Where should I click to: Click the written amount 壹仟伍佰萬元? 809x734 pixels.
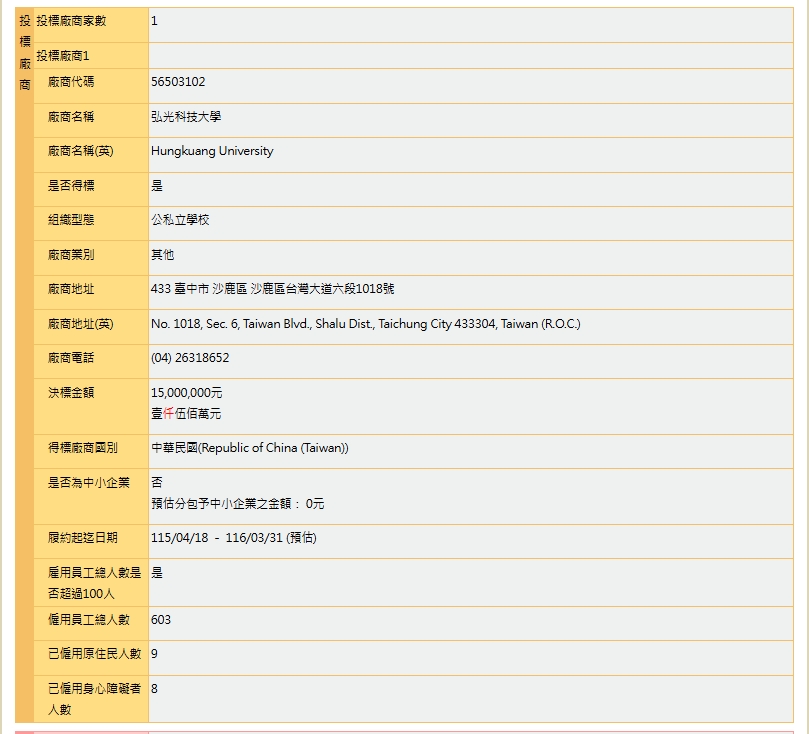click(186, 414)
